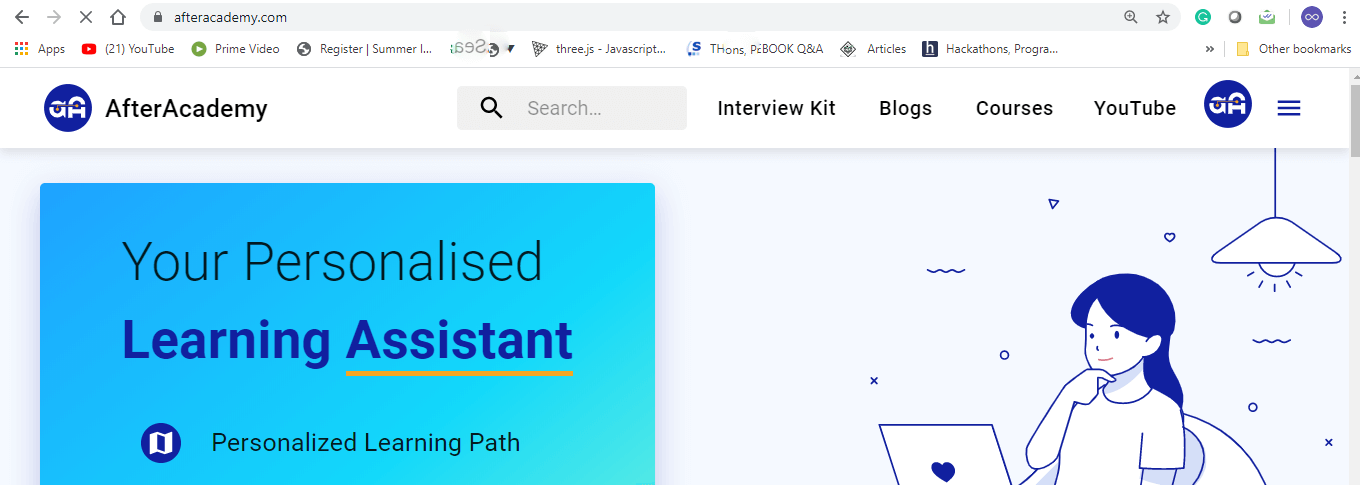Click the search magnifier icon
Image resolution: width=1360 pixels, height=485 pixels.
click(x=491, y=108)
